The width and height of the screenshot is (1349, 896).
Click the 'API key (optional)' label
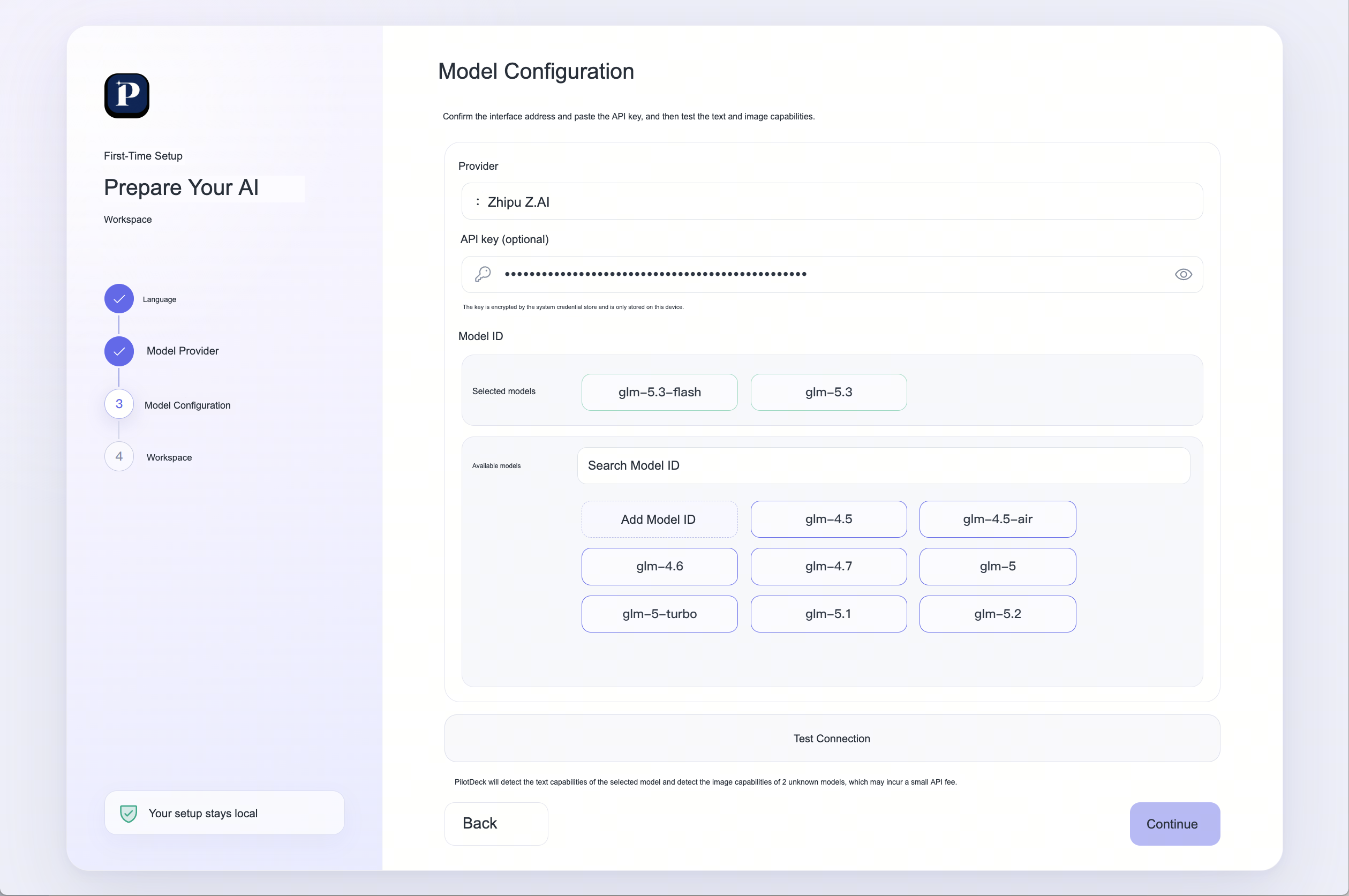[x=504, y=239]
